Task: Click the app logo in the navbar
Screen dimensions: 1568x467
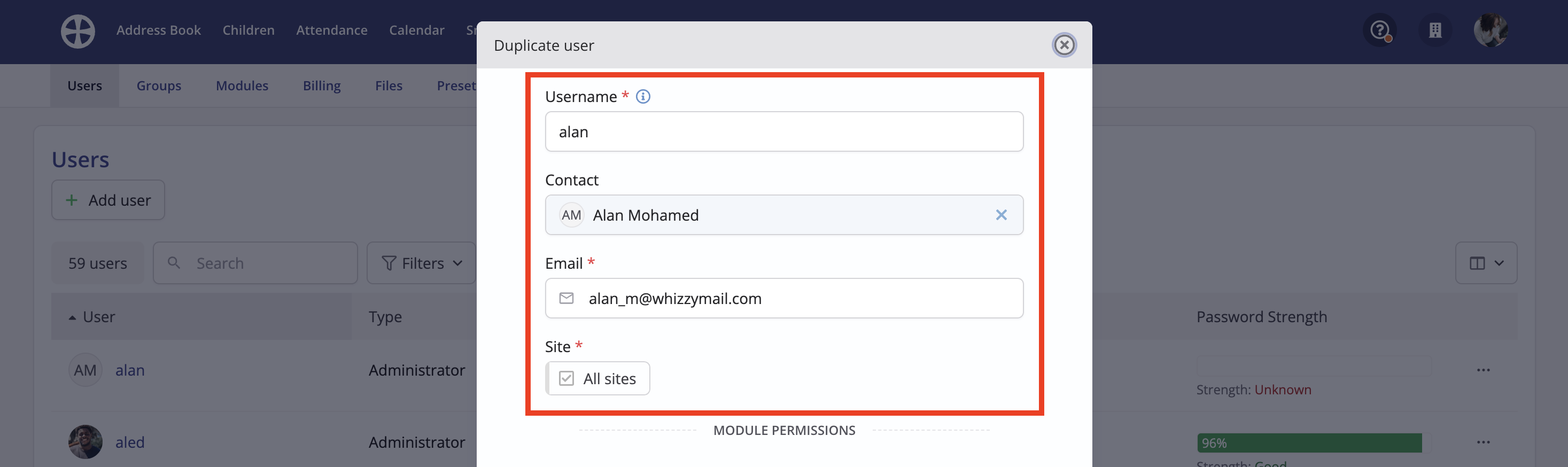Action: (x=78, y=31)
